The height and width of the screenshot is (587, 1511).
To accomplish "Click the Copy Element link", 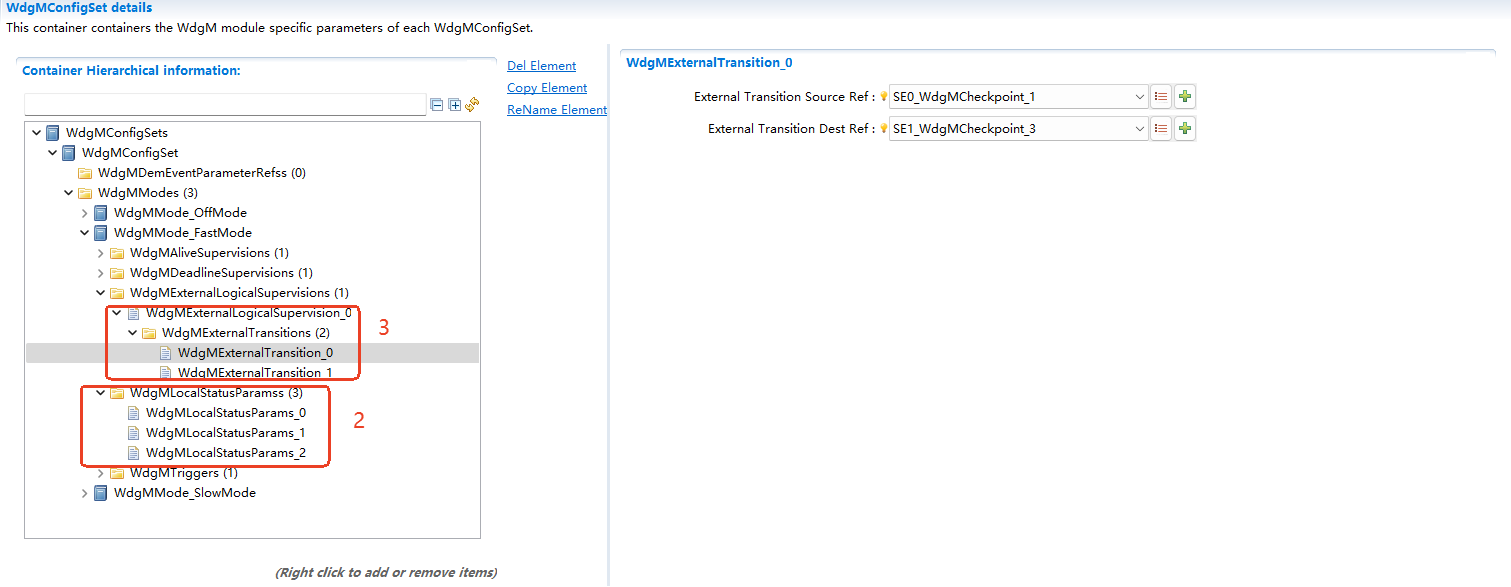I will (546, 87).
